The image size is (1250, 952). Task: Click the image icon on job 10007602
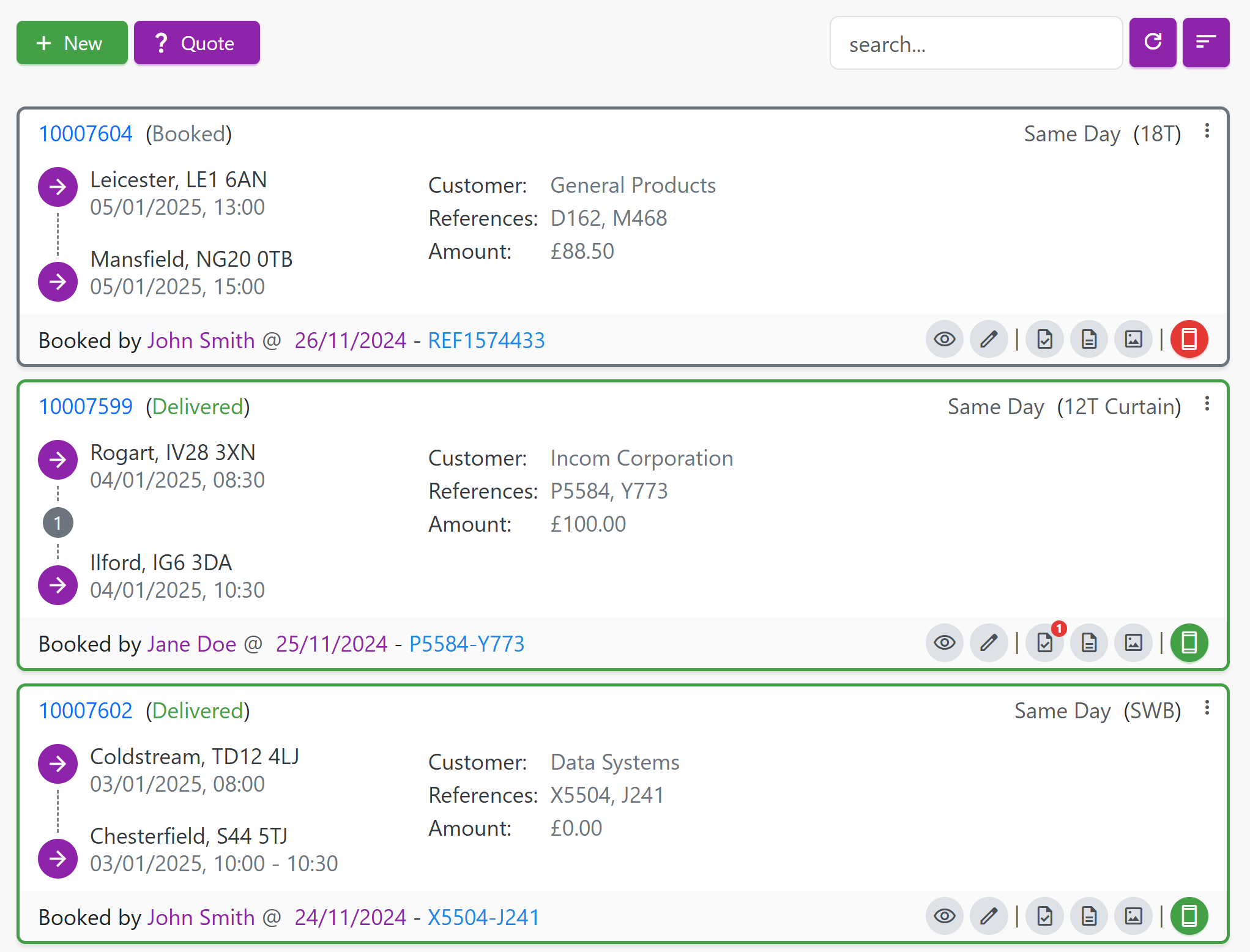[x=1133, y=916]
